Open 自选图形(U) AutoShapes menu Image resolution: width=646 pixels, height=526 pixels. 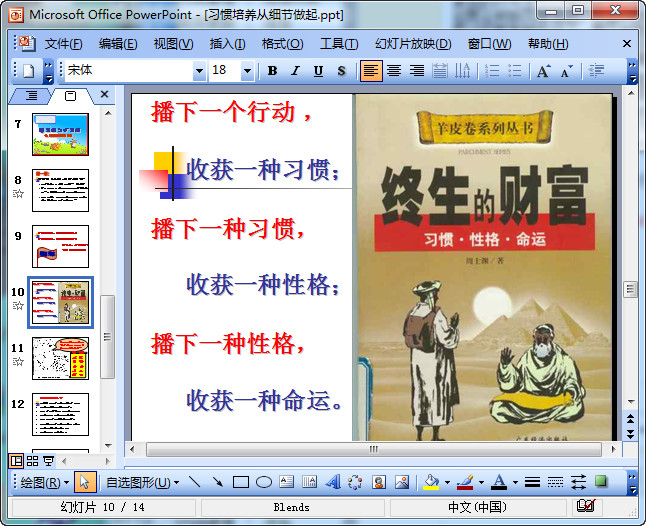pos(143,482)
